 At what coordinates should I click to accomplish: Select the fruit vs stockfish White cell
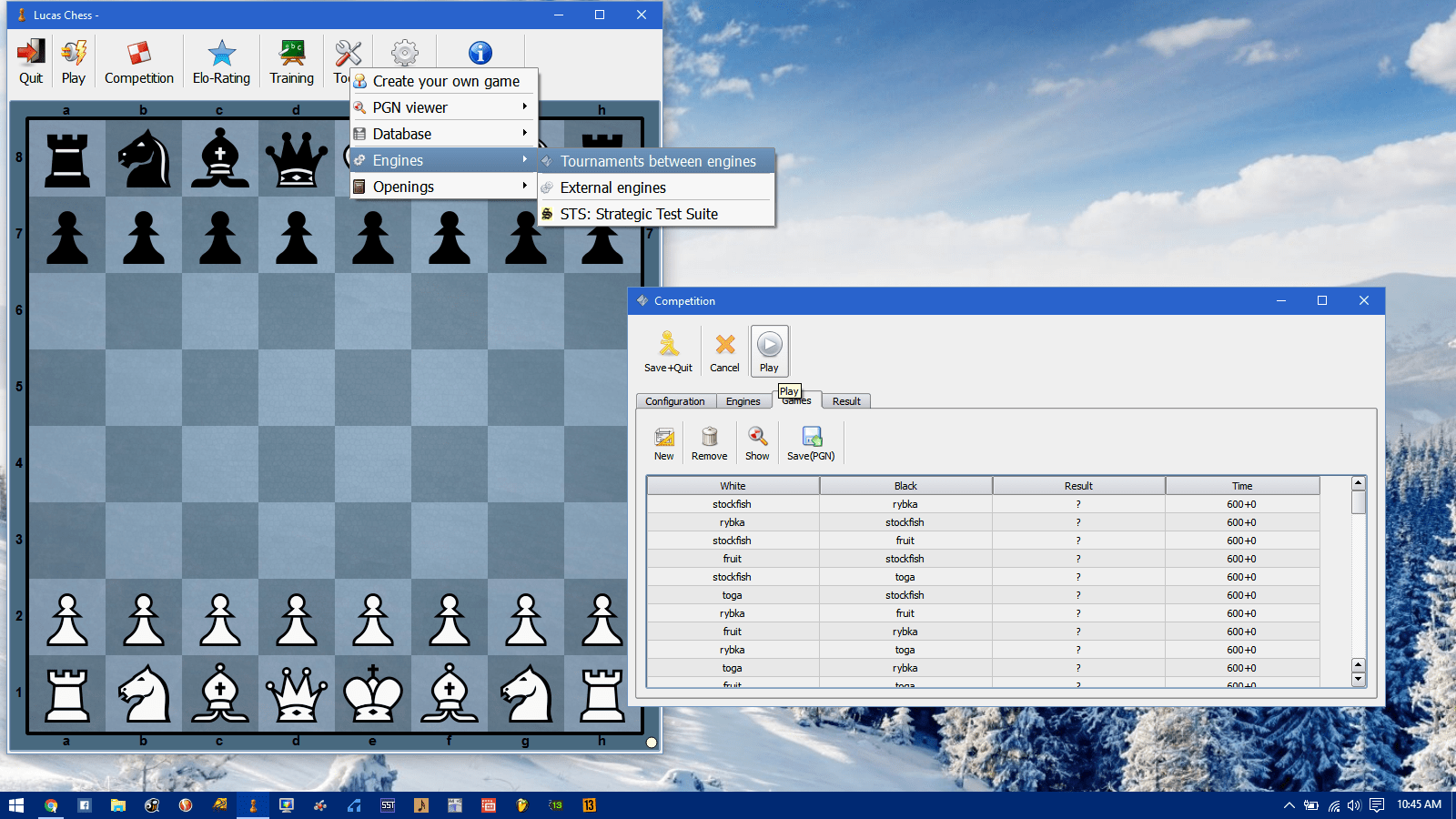click(733, 559)
